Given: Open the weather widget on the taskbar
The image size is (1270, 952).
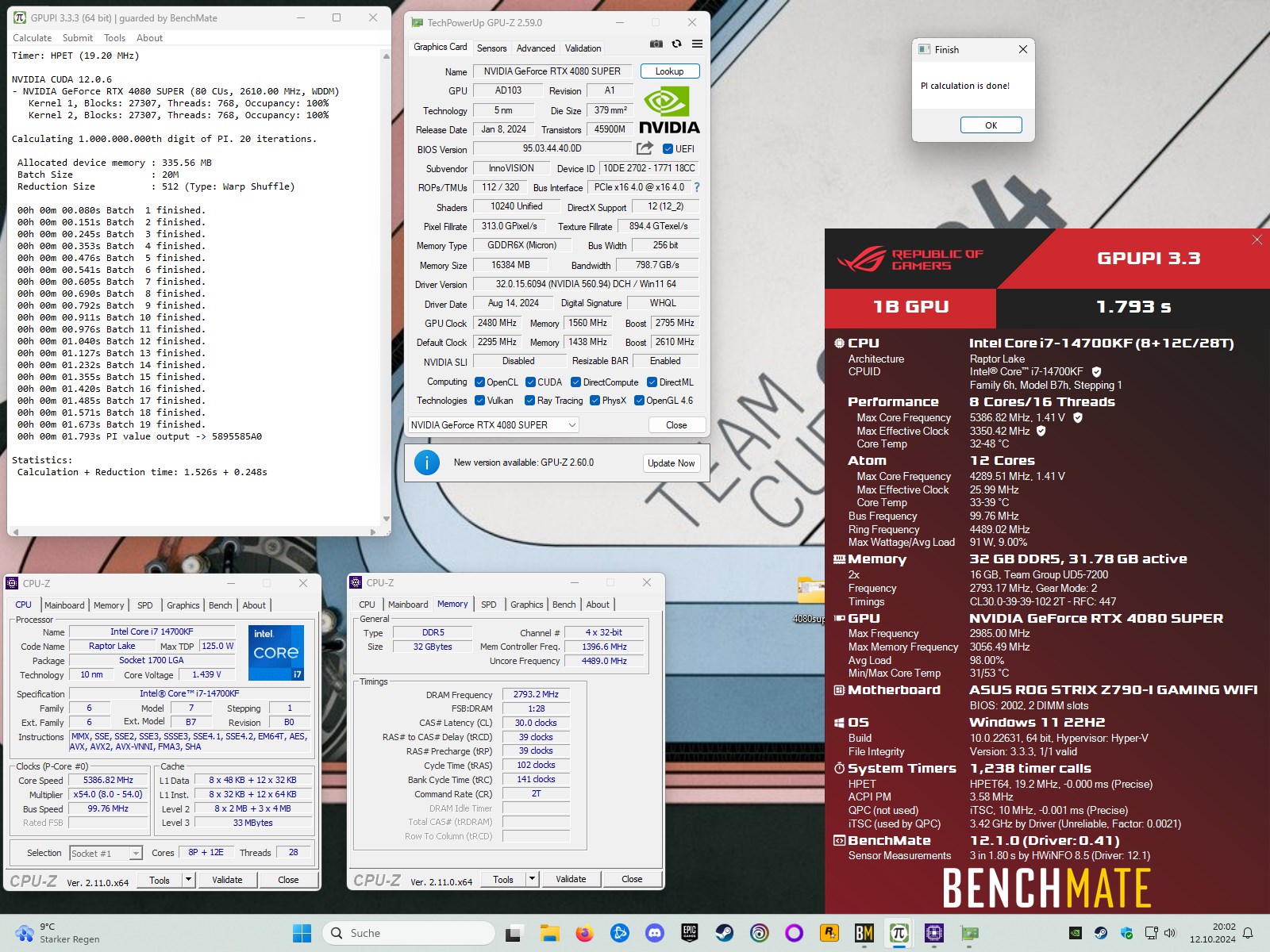Looking at the screenshot, I should pyautogui.click(x=60, y=933).
